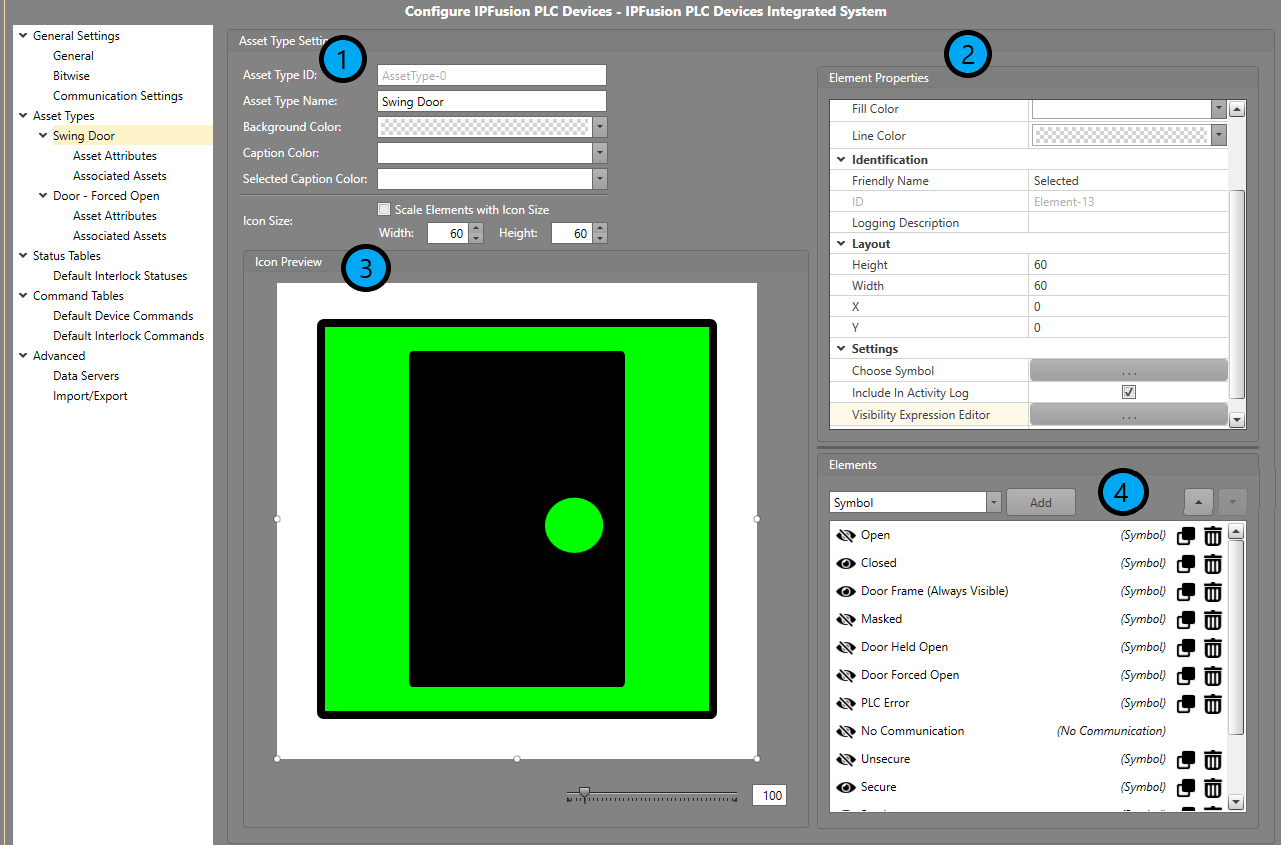Toggle visibility of the Closed element
1281x845 pixels.
pyautogui.click(x=846, y=564)
